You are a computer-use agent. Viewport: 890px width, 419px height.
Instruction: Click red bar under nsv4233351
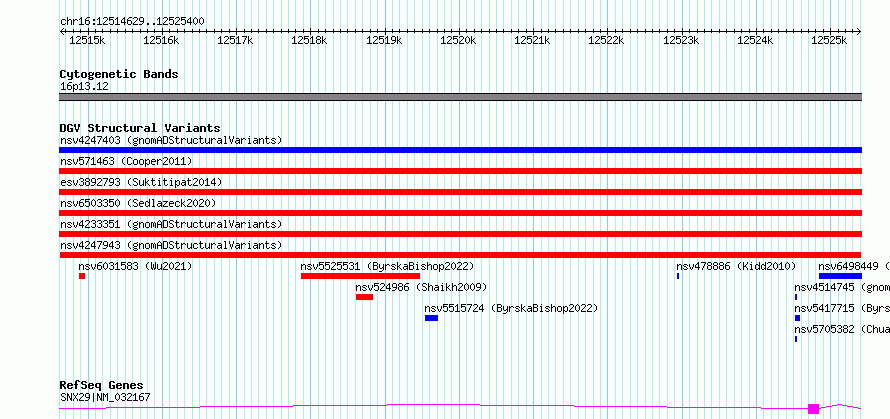pyautogui.click(x=460, y=234)
